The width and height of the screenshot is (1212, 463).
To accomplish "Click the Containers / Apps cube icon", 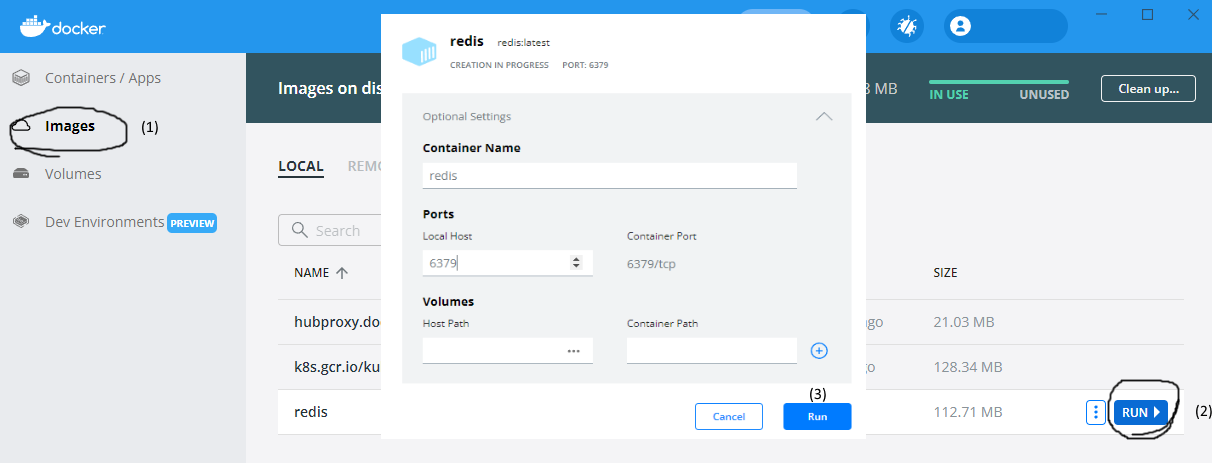I will pos(20,78).
